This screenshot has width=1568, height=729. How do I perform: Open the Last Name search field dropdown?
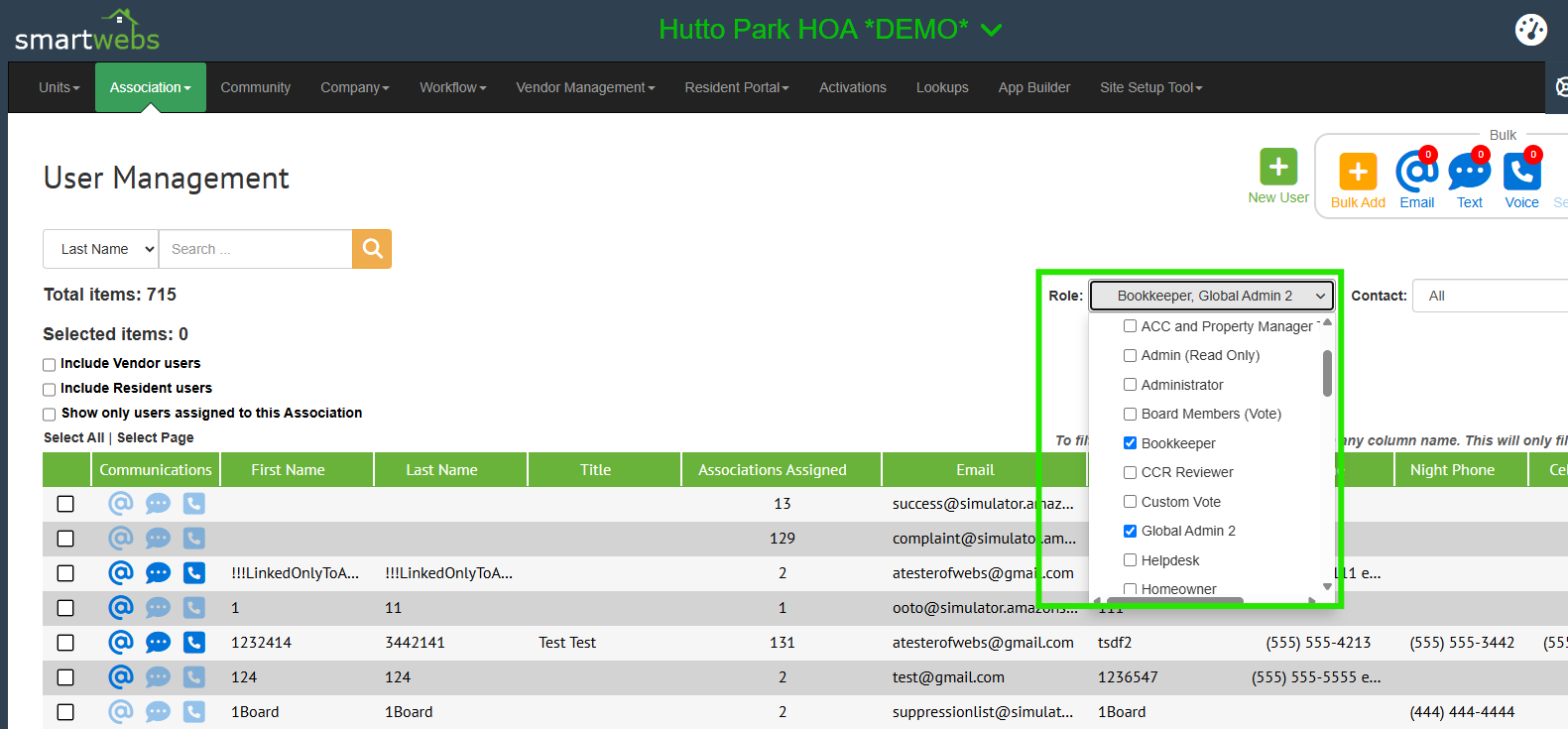click(101, 249)
